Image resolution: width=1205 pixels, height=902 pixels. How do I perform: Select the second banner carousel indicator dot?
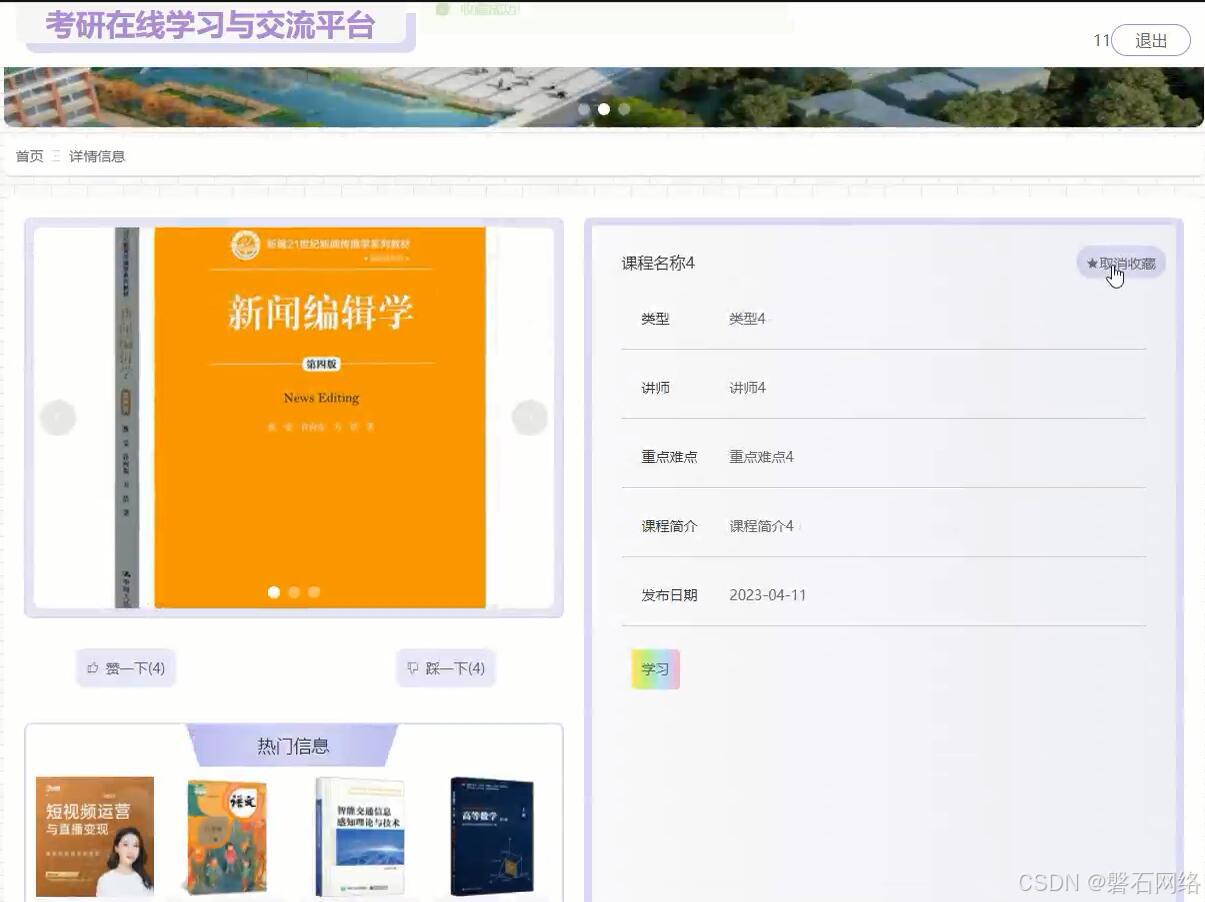pyautogui.click(x=604, y=109)
